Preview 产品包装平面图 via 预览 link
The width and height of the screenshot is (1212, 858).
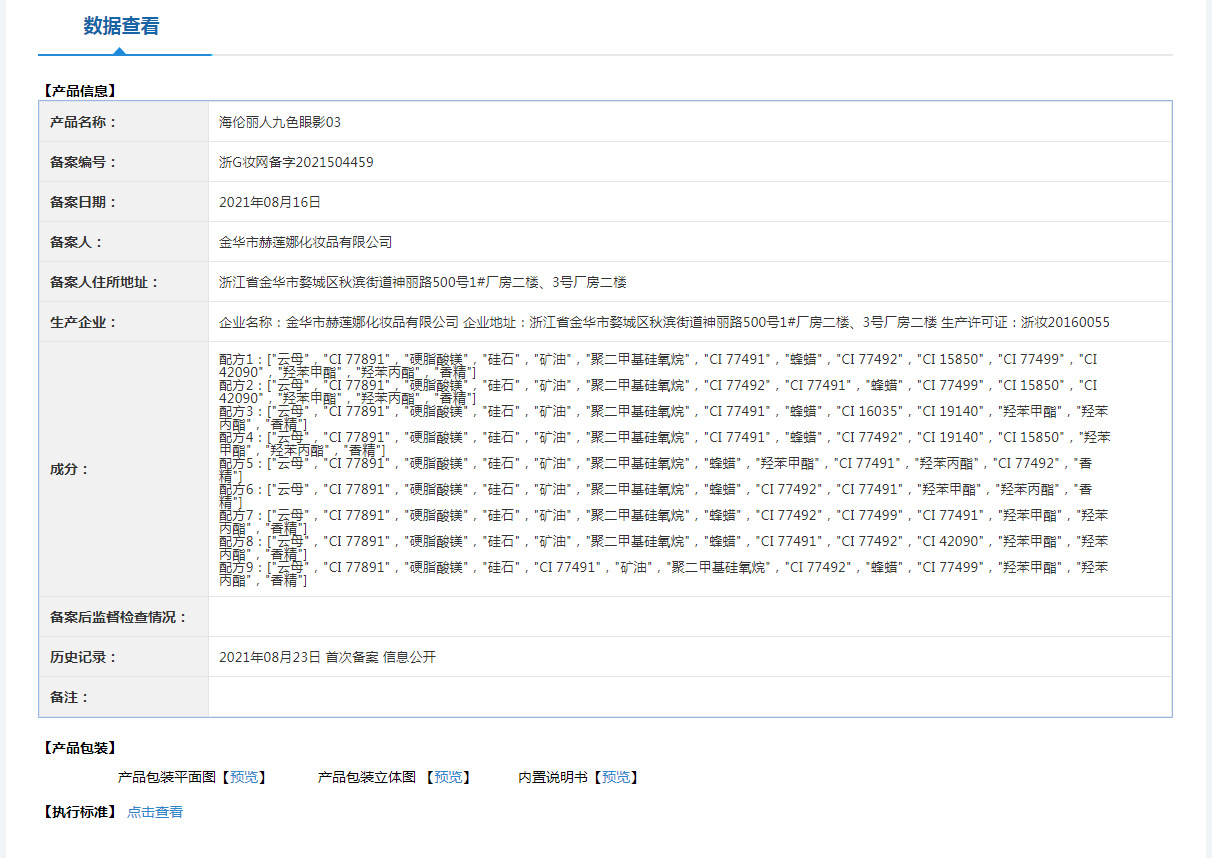coord(243,777)
